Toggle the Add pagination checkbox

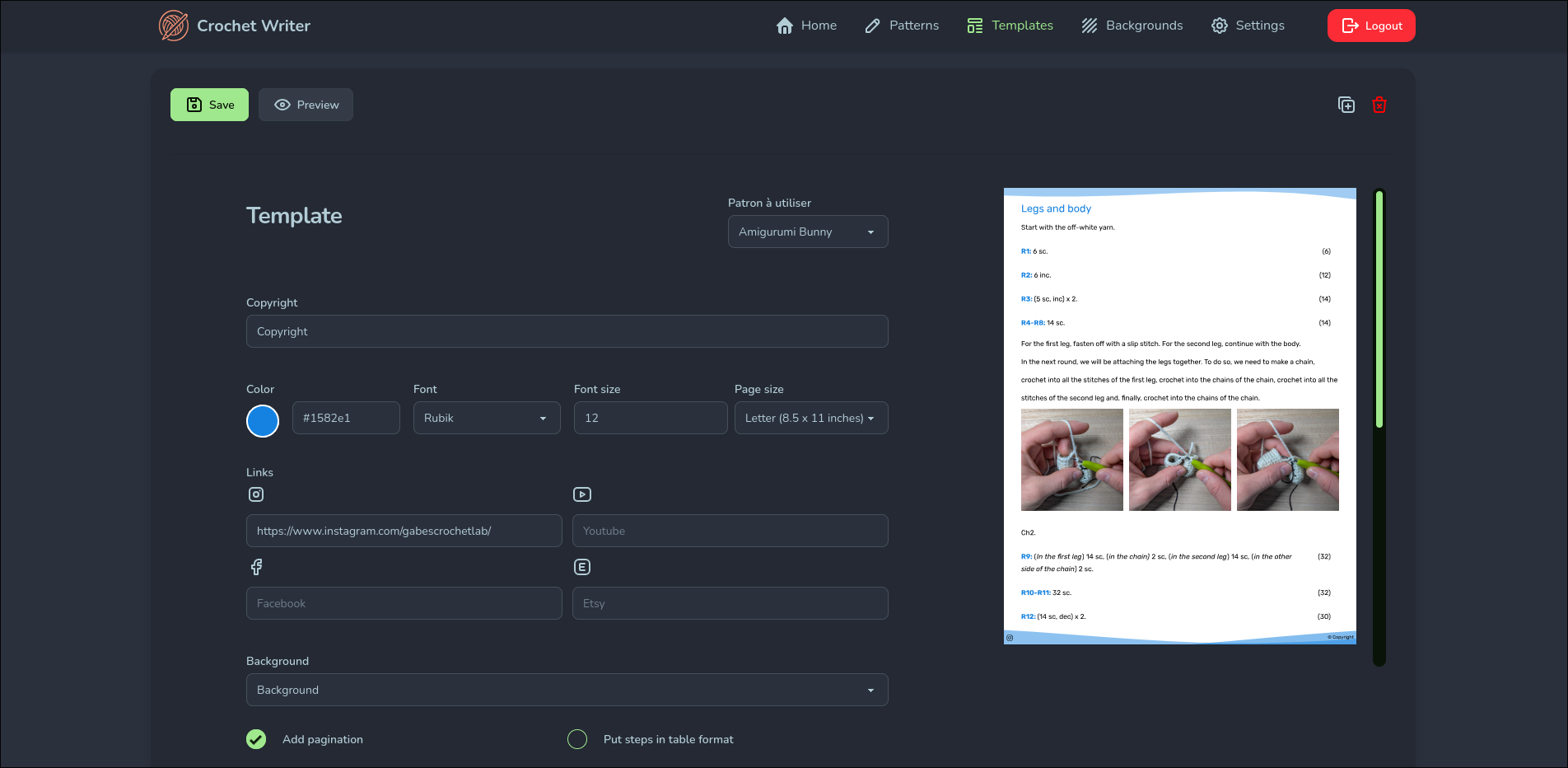click(256, 739)
